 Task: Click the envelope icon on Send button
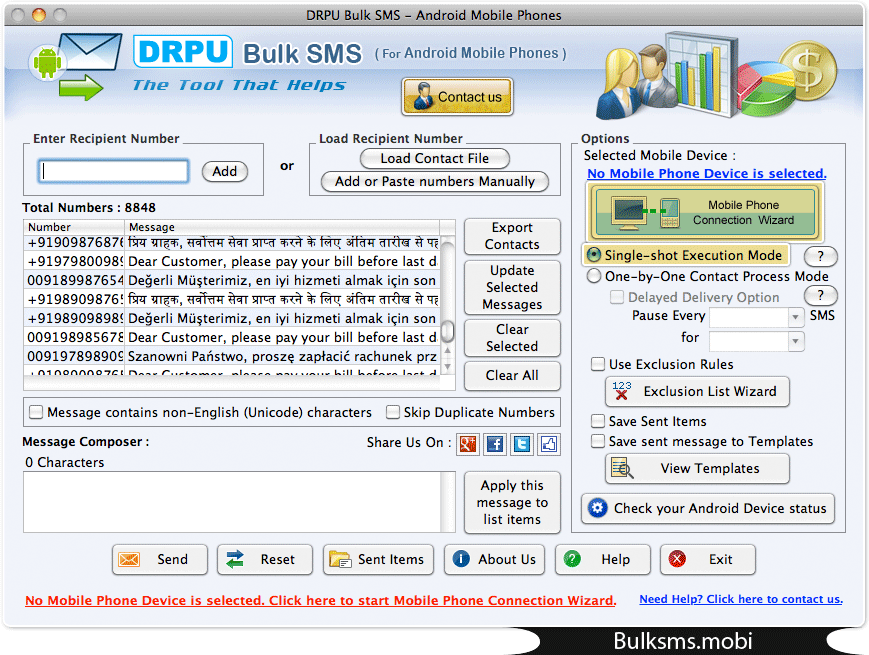pos(129,559)
